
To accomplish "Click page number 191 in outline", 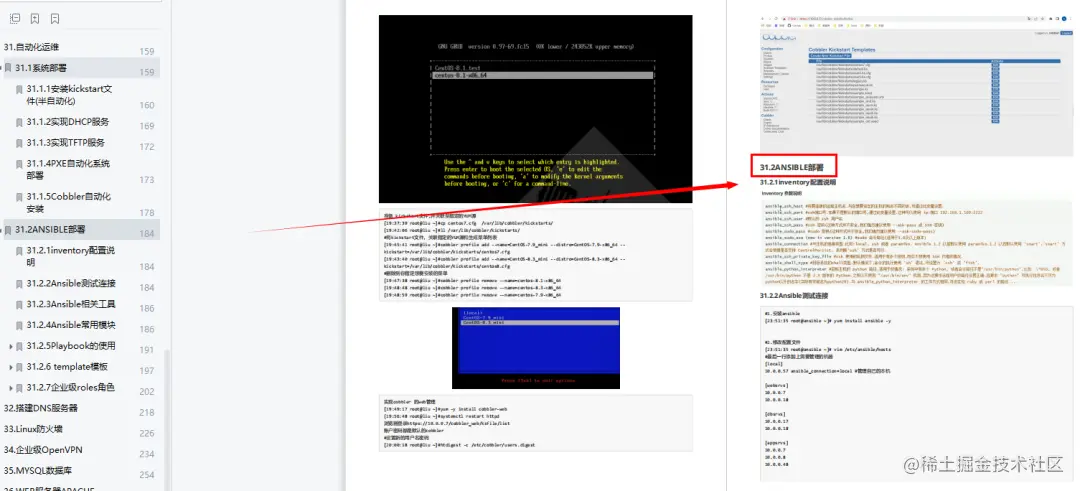I will [147, 350].
